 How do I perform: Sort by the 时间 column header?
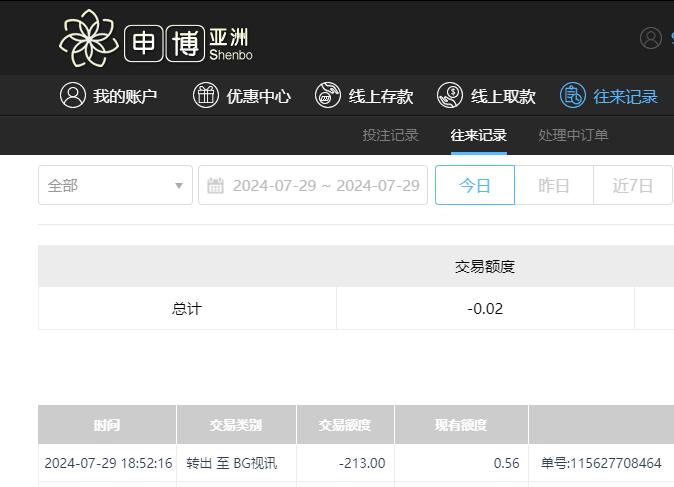107,425
